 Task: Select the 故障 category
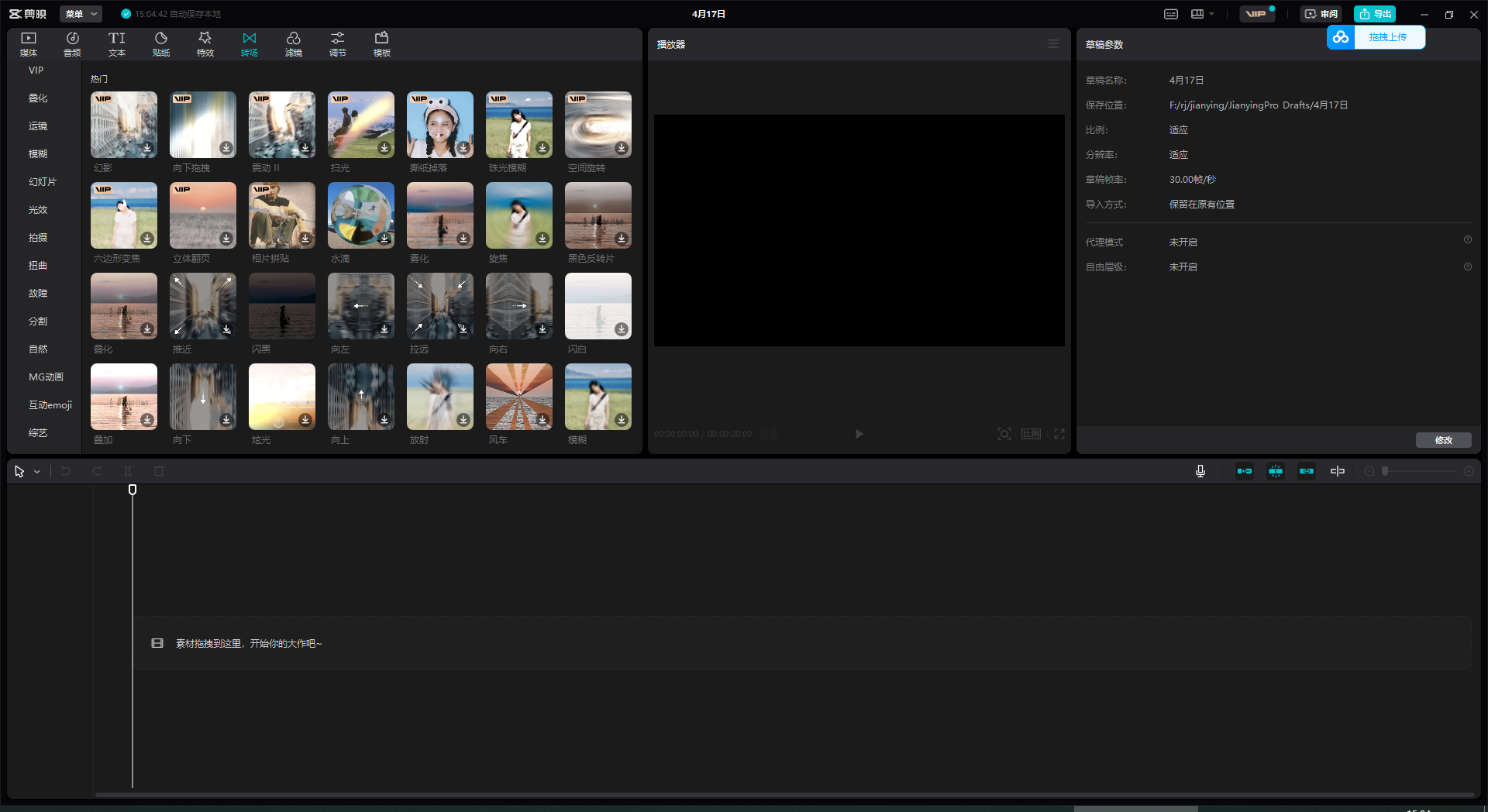coord(38,294)
